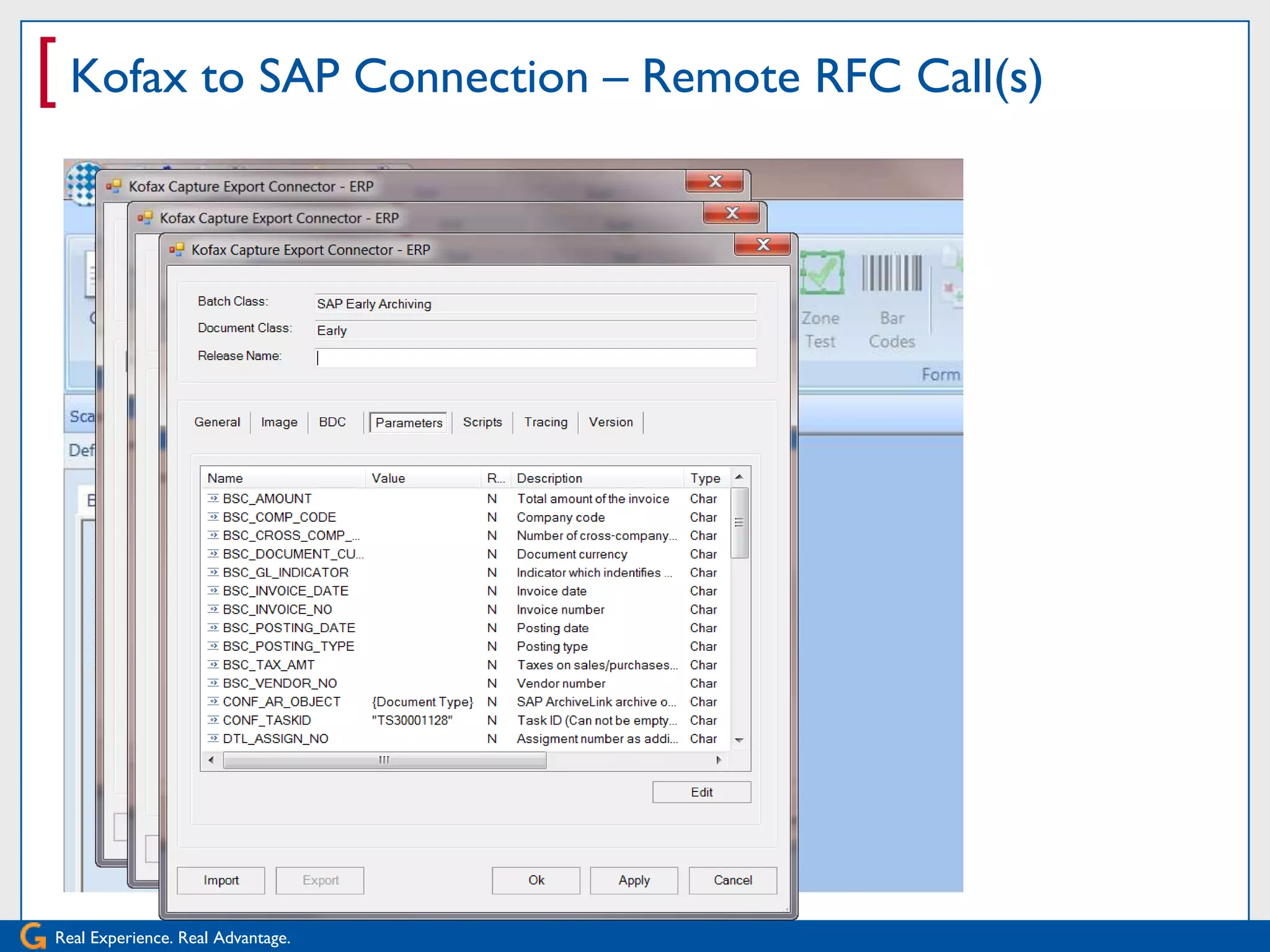Screen dimensions: 1270x952
Task: Select the BSC_INVOICE_NO parameter
Action: [466, 609]
